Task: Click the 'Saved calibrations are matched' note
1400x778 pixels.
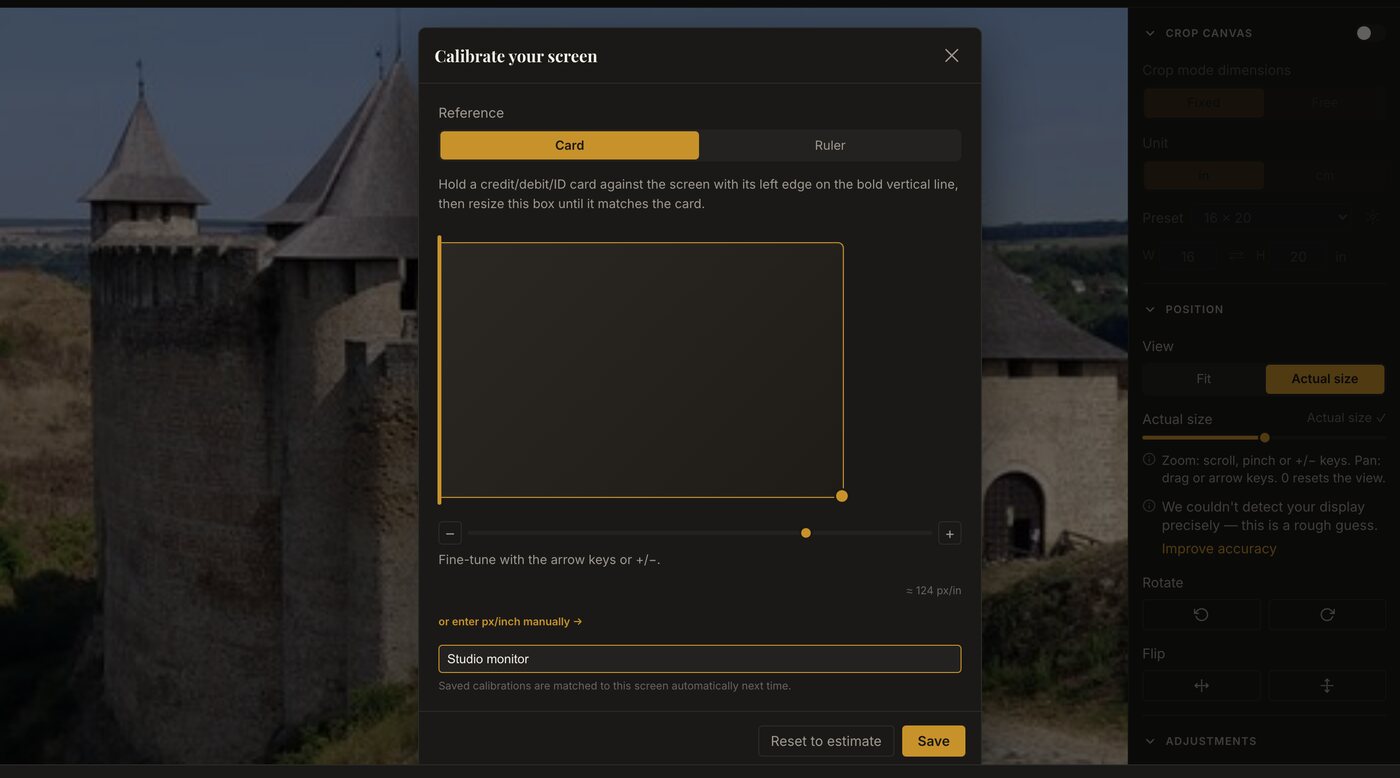Action: [614, 686]
